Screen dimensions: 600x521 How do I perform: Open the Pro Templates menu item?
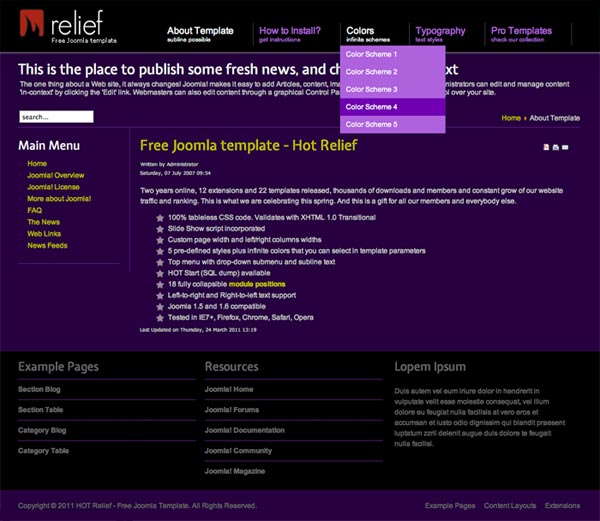click(x=521, y=34)
